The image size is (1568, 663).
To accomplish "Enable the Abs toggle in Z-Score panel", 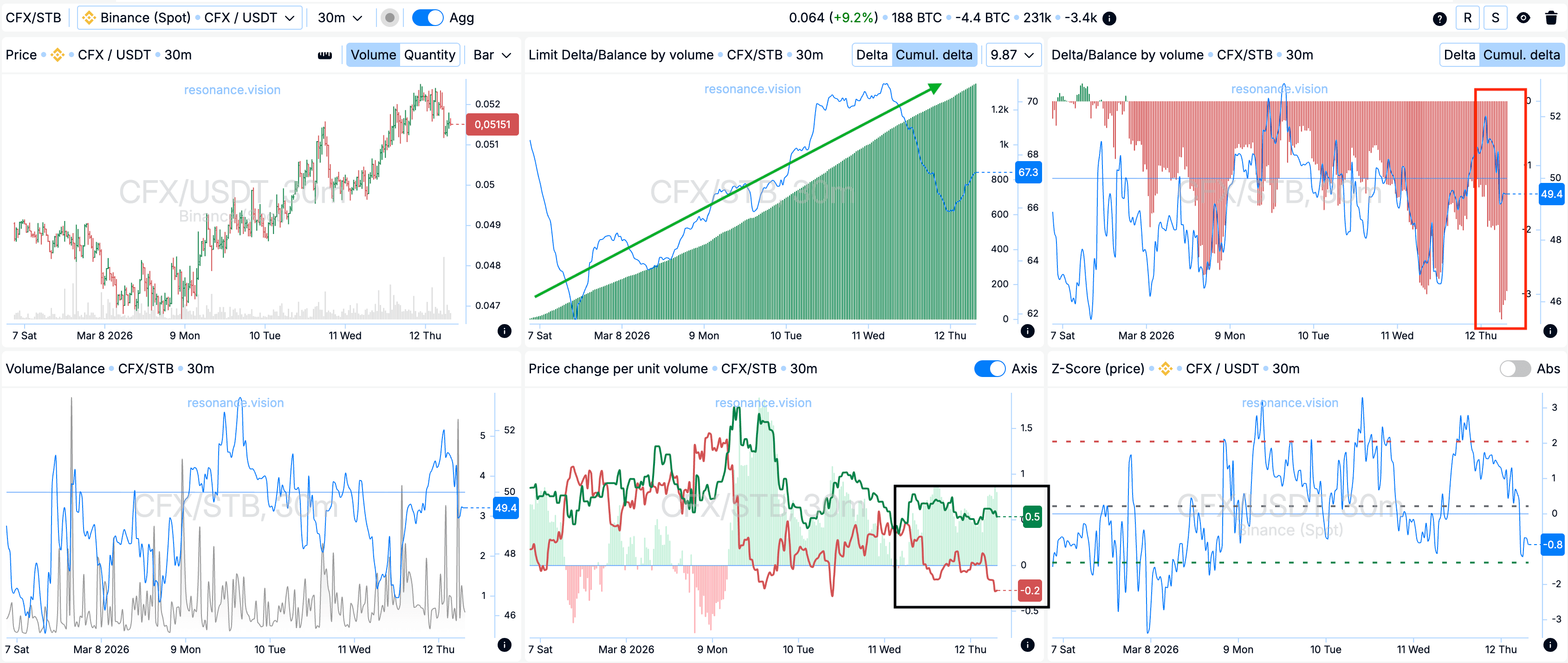I will tap(1515, 368).
